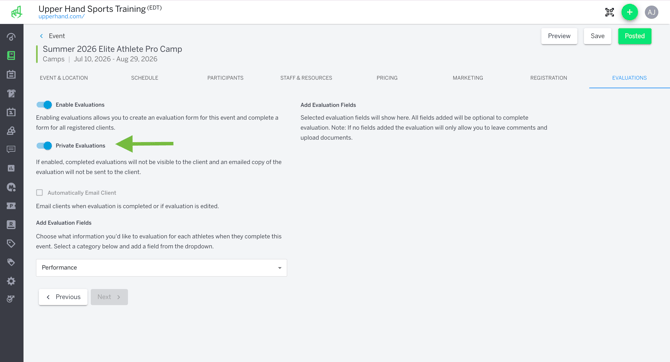Screen dimensions: 670x362
Task: Open the contact calendar icon below the jersey
Action: coord(11,112)
